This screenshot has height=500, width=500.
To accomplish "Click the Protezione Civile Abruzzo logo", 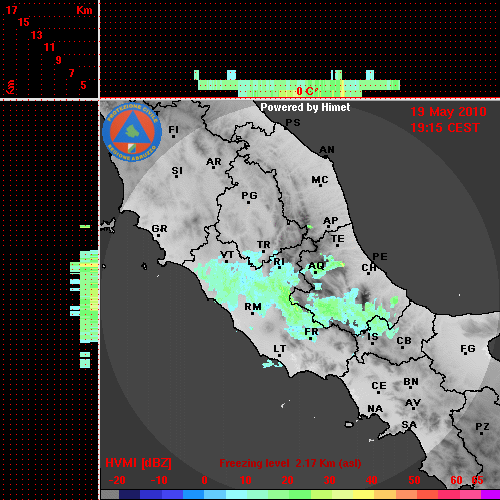I will [x=132, y=132].
